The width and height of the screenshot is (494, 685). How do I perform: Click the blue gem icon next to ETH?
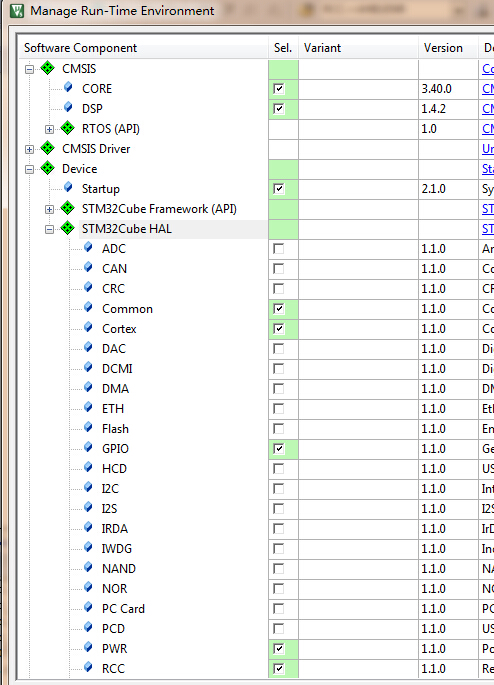(x=88, y=408)
